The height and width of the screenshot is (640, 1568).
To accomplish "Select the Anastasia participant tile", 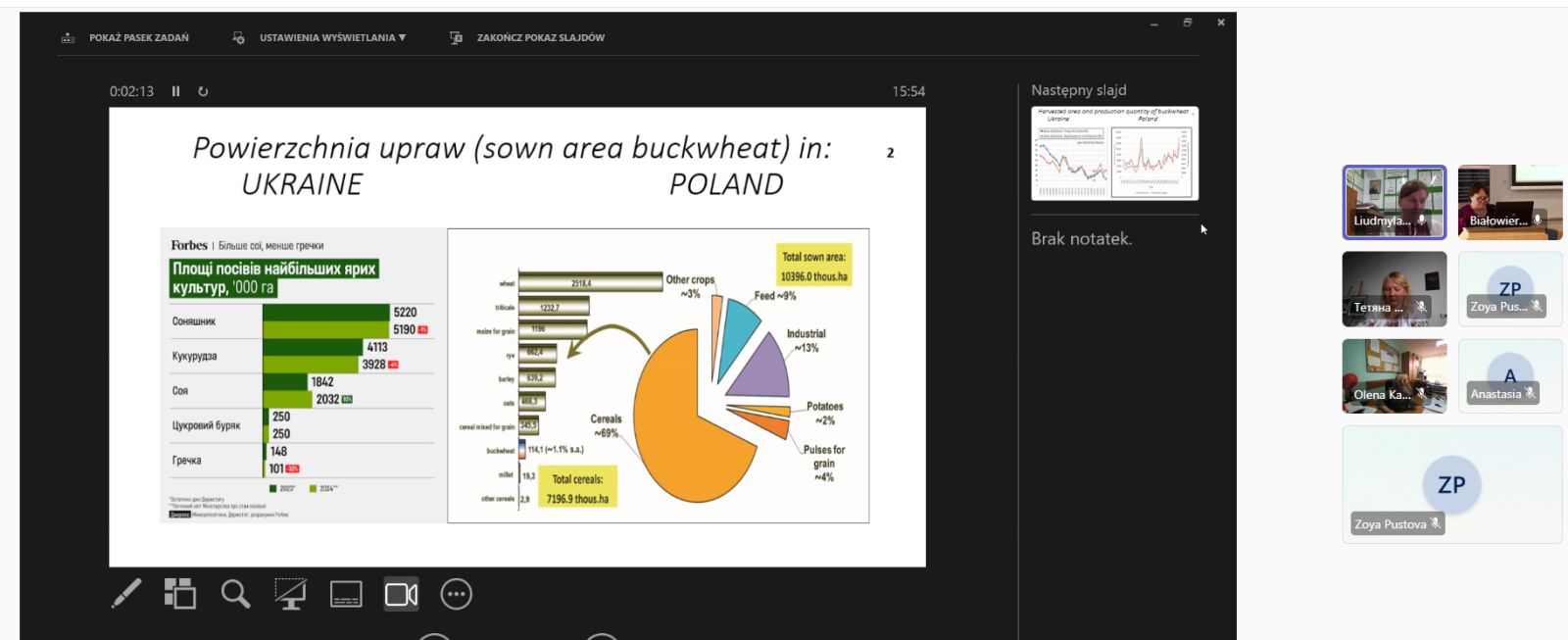I will click(x=1509, y=376).
